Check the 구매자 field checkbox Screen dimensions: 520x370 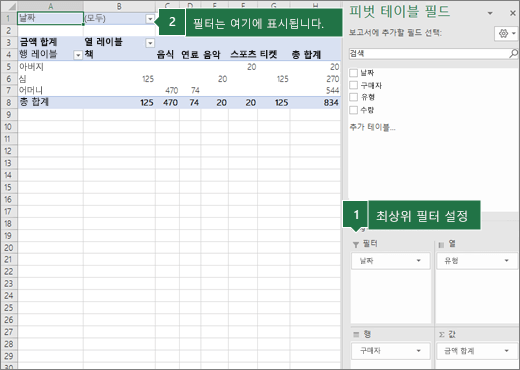(x=353, y=85)
